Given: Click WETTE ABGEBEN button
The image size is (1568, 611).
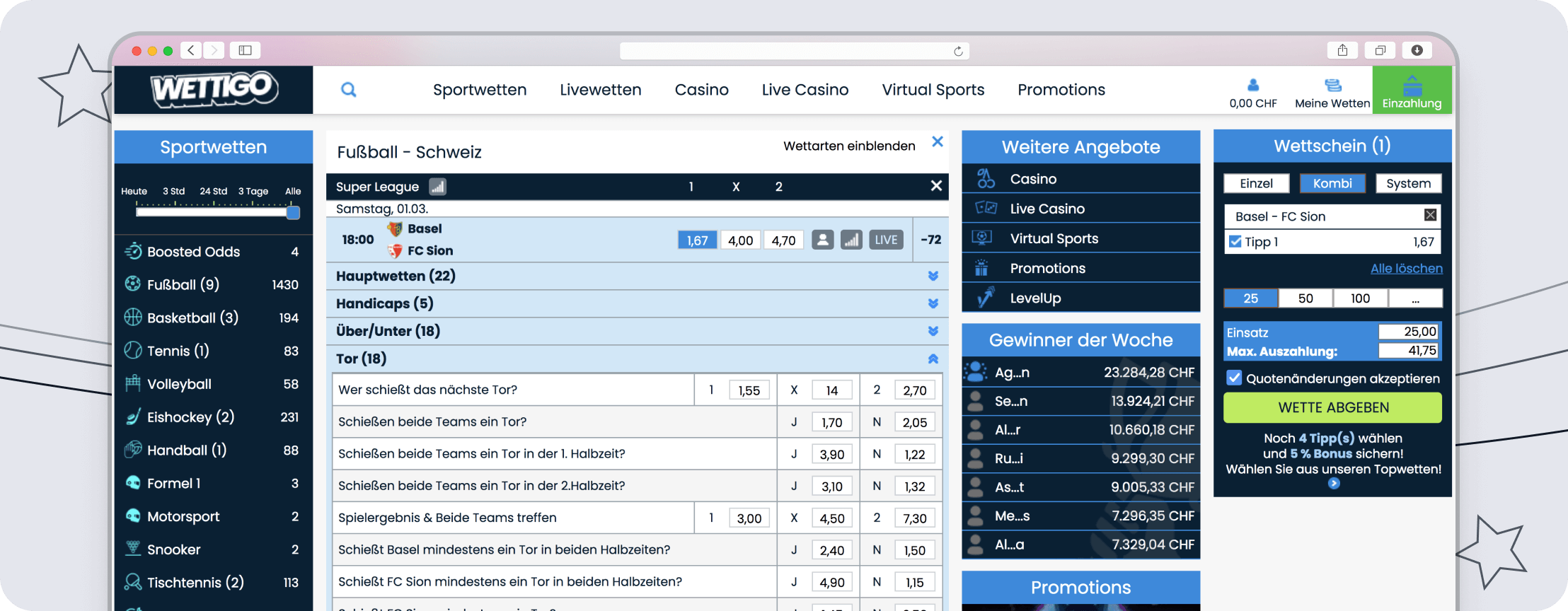Looking at the screenshot, I should click(1332, 407).
